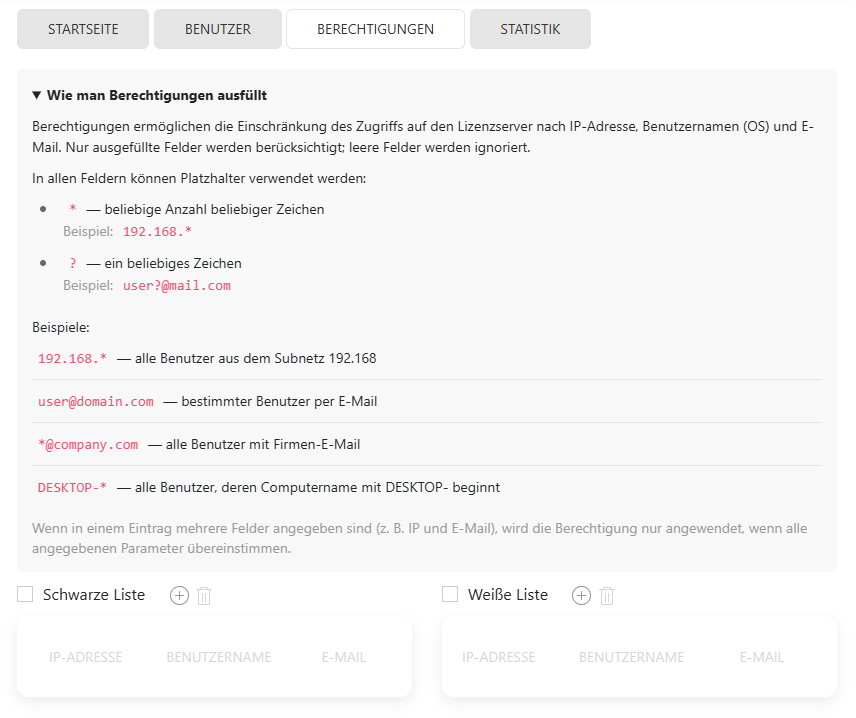Click BENUTZERNAME column in Weiße Liste table
This screenshot has width=856, height=718.
click(632, 657)
